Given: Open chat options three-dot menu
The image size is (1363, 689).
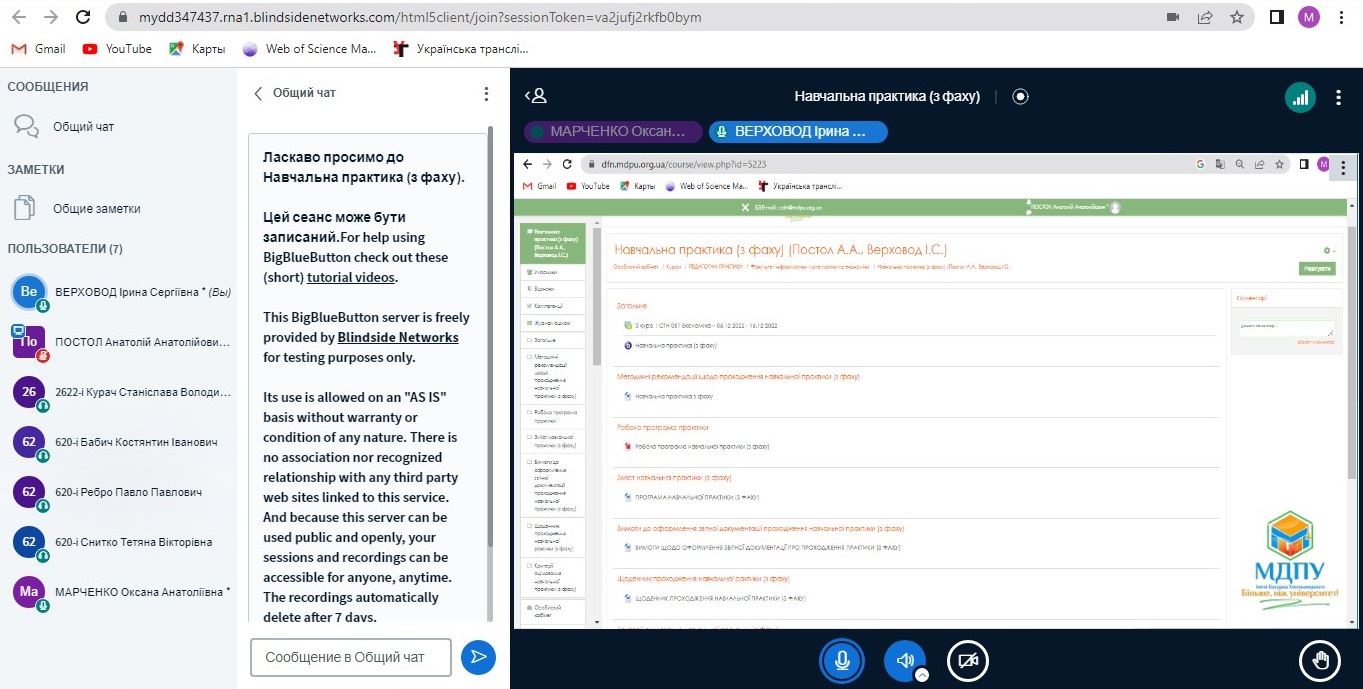Looking at the screenshot, I should (x=486, y=93).
